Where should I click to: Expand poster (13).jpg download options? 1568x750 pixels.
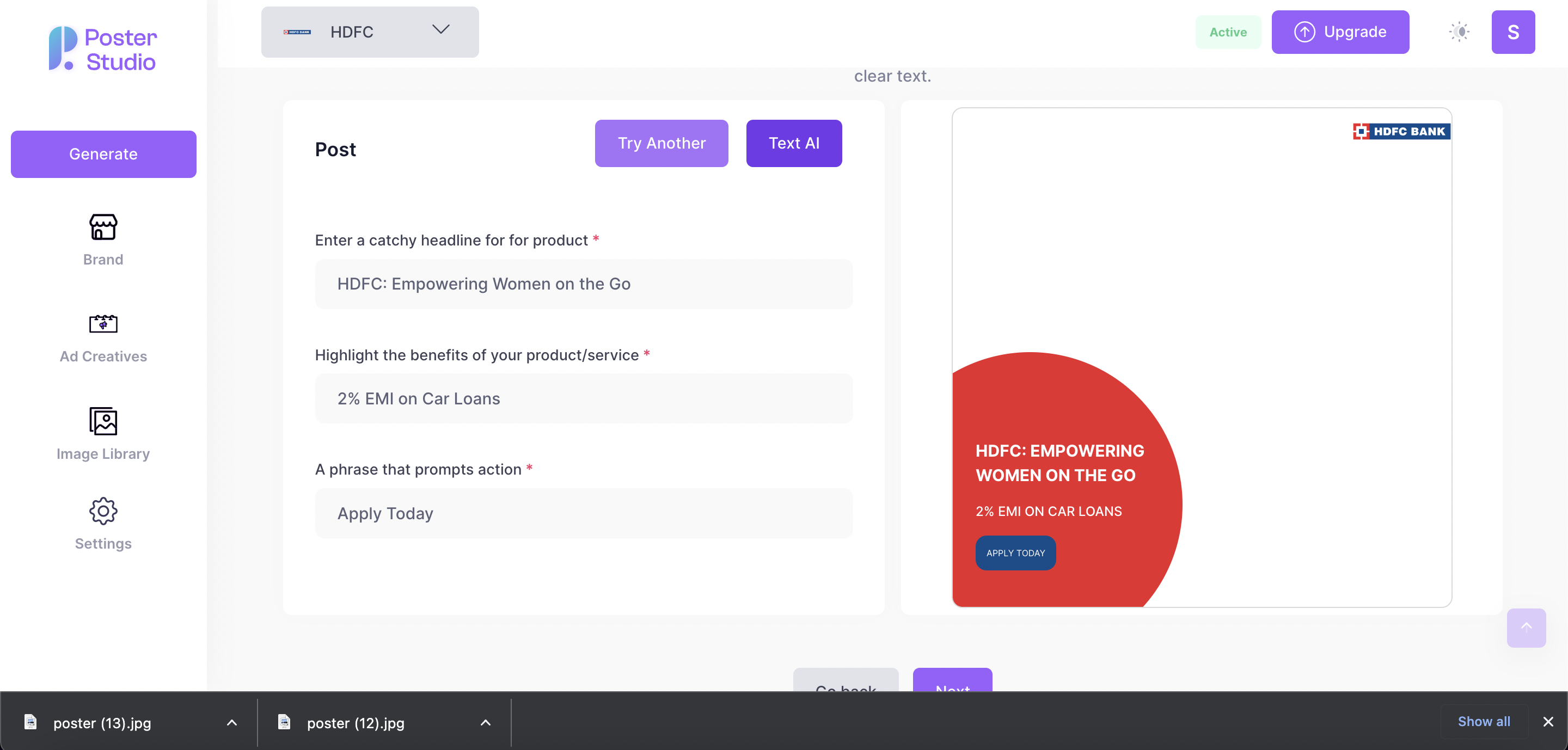[232, 722]
